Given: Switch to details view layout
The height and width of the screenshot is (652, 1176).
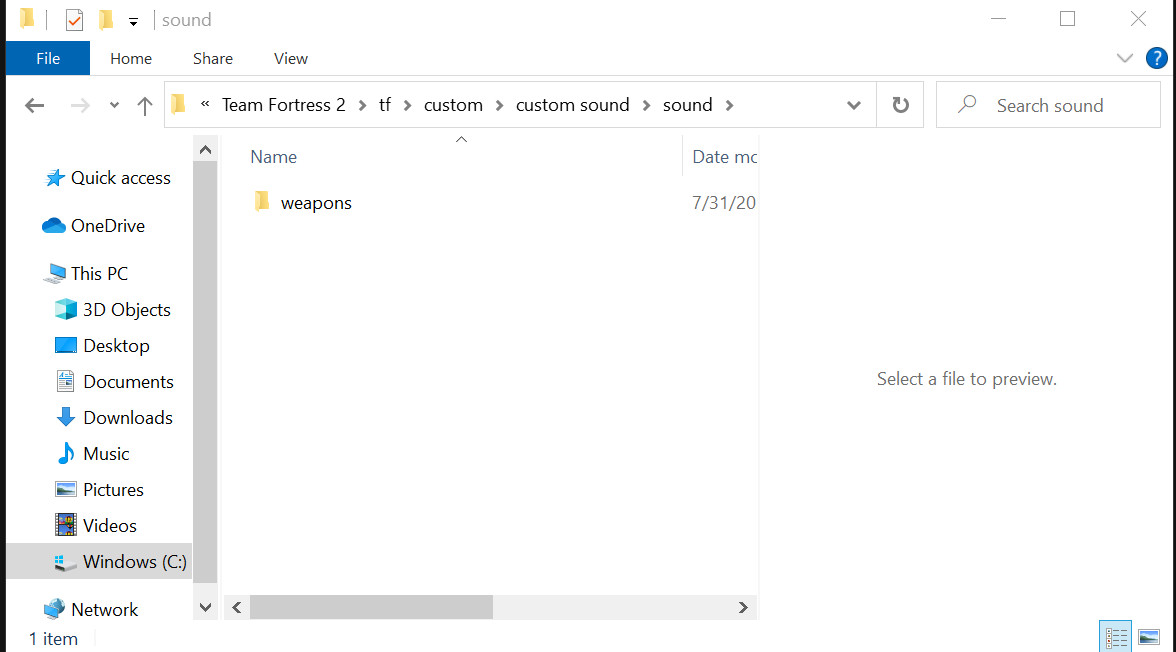Looking at the screenshot, I should click(1115, 636).
